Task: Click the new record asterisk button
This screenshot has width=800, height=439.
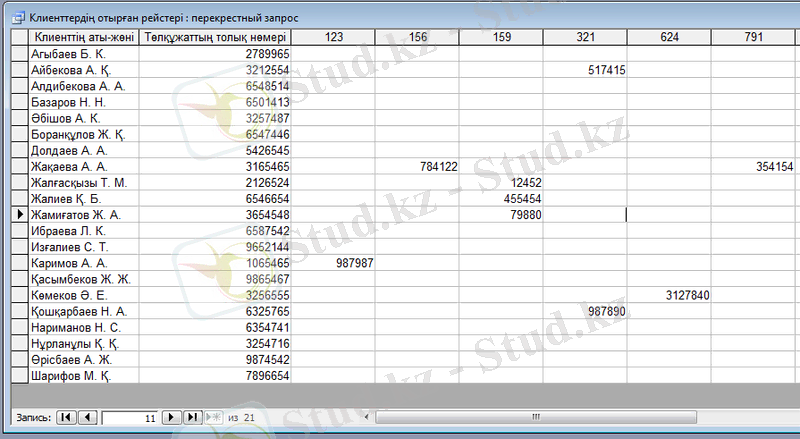Action: (213, 417)
